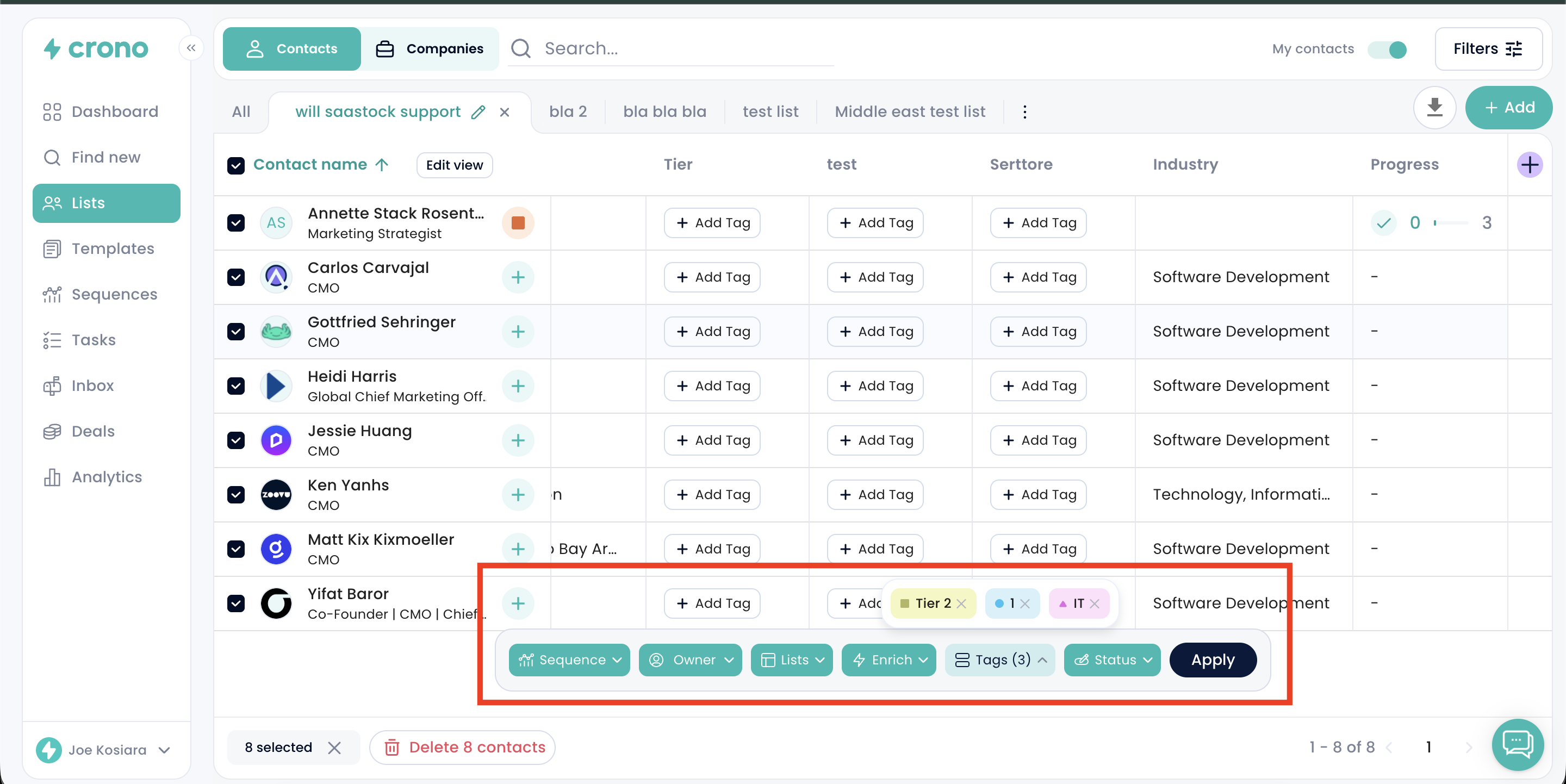Open the Owner dropdown
Image resolution: width=1566 pixels, height=784 pixels.
tap(690, 659)
